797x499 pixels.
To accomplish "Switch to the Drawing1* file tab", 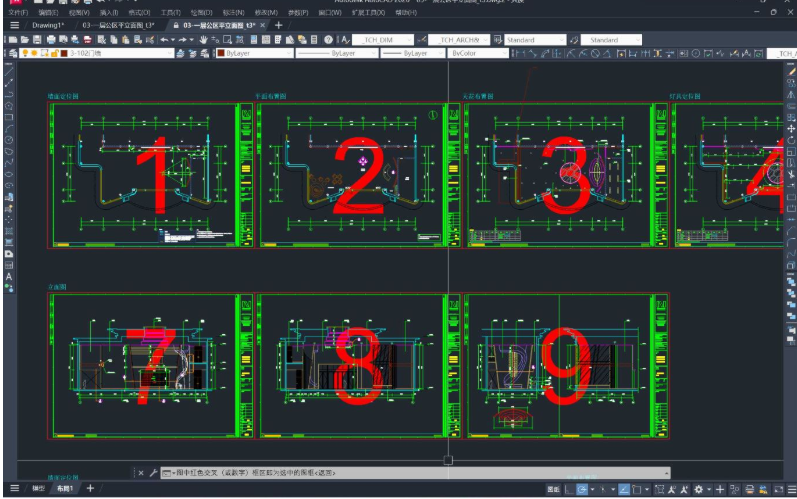I will tap(48, 25).
